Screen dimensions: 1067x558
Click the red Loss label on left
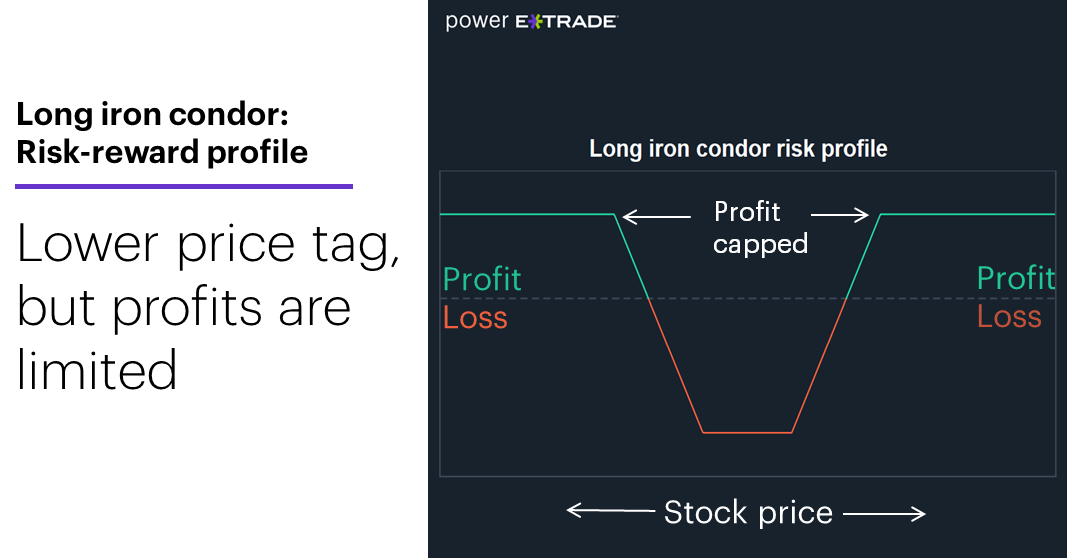(x=475, y=318)
